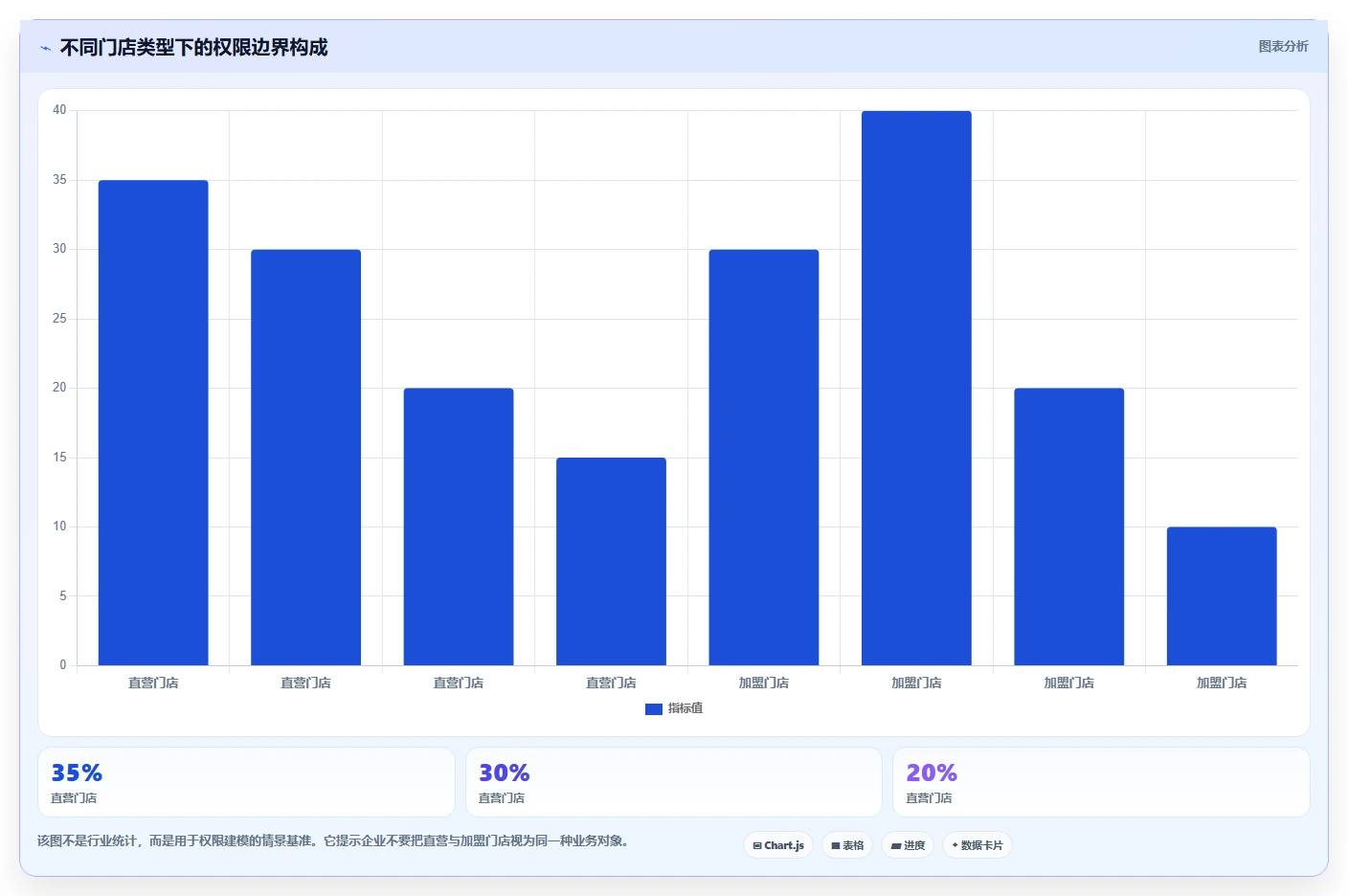The image size is (1348, 896).
Task: Click the y-axis label 0
Action: (x=63, y=665)
